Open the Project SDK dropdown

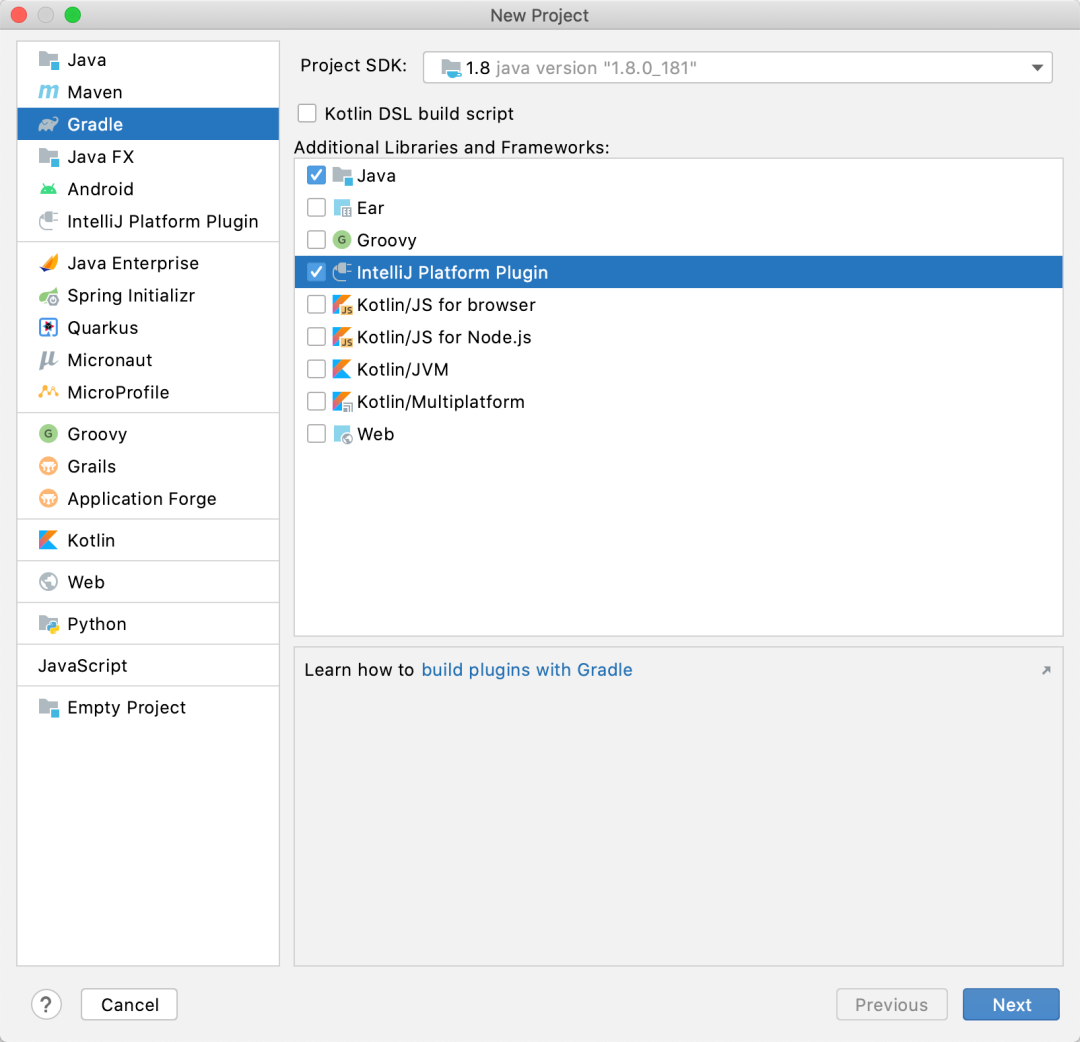(738, 67)
